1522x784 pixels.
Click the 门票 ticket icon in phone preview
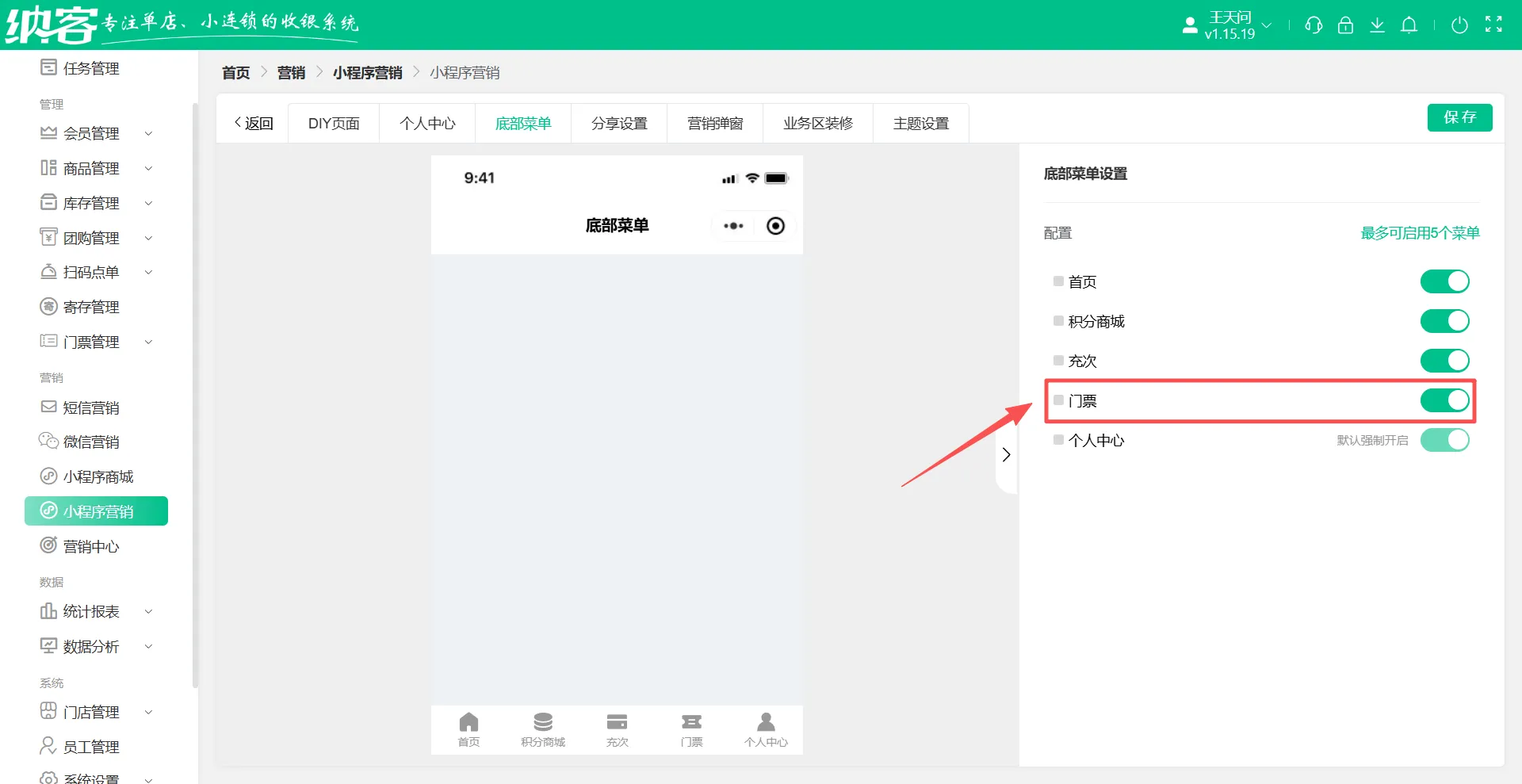(x=691, y=721)
